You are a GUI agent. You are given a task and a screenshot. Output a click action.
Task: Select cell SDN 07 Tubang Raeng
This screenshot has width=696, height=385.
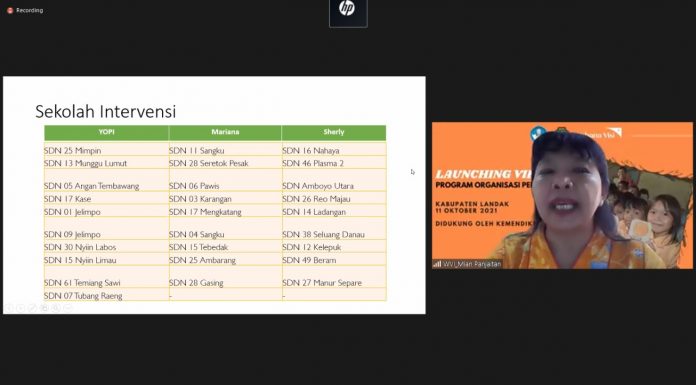pos(107,295)
